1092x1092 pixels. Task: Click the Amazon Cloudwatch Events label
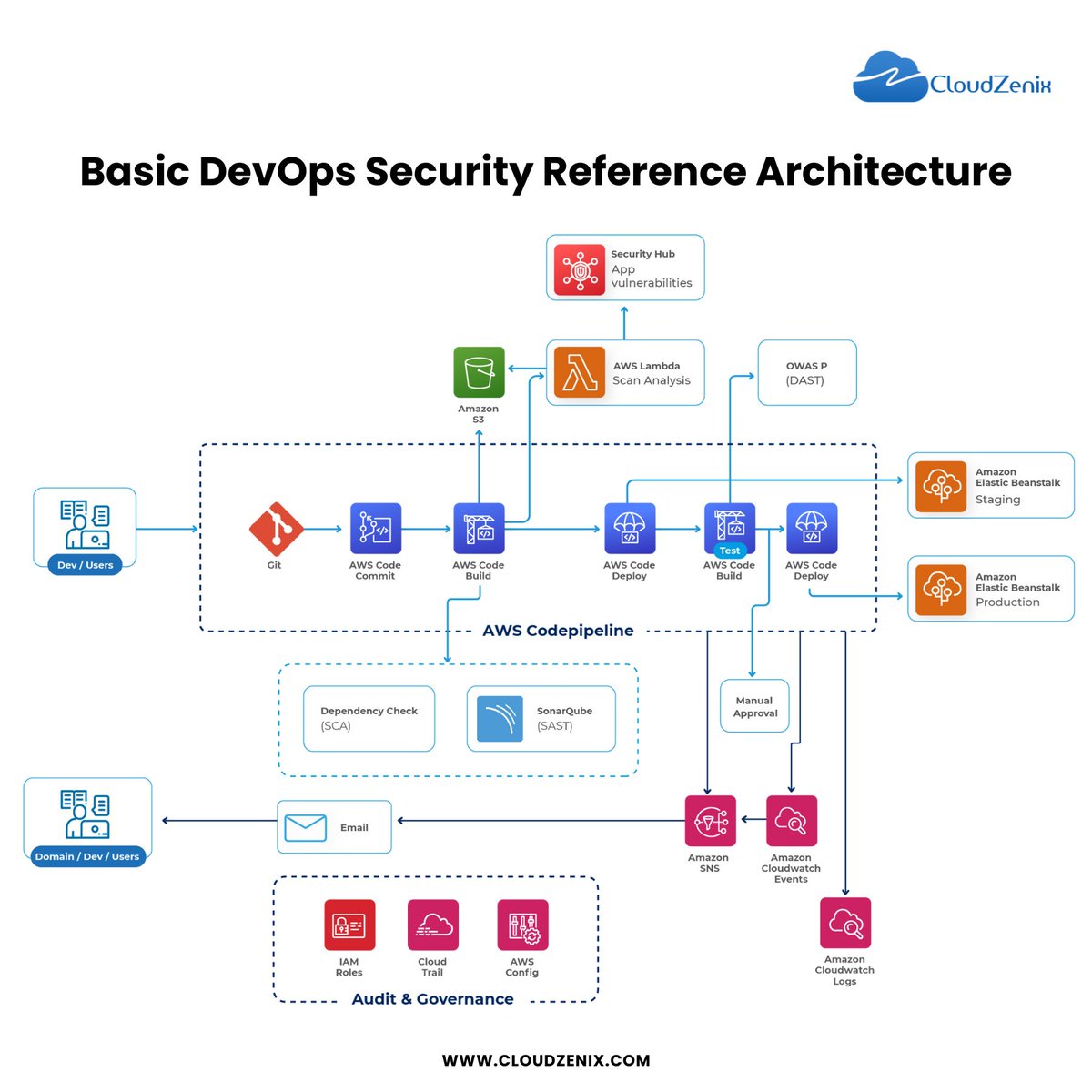pos(791,868)
